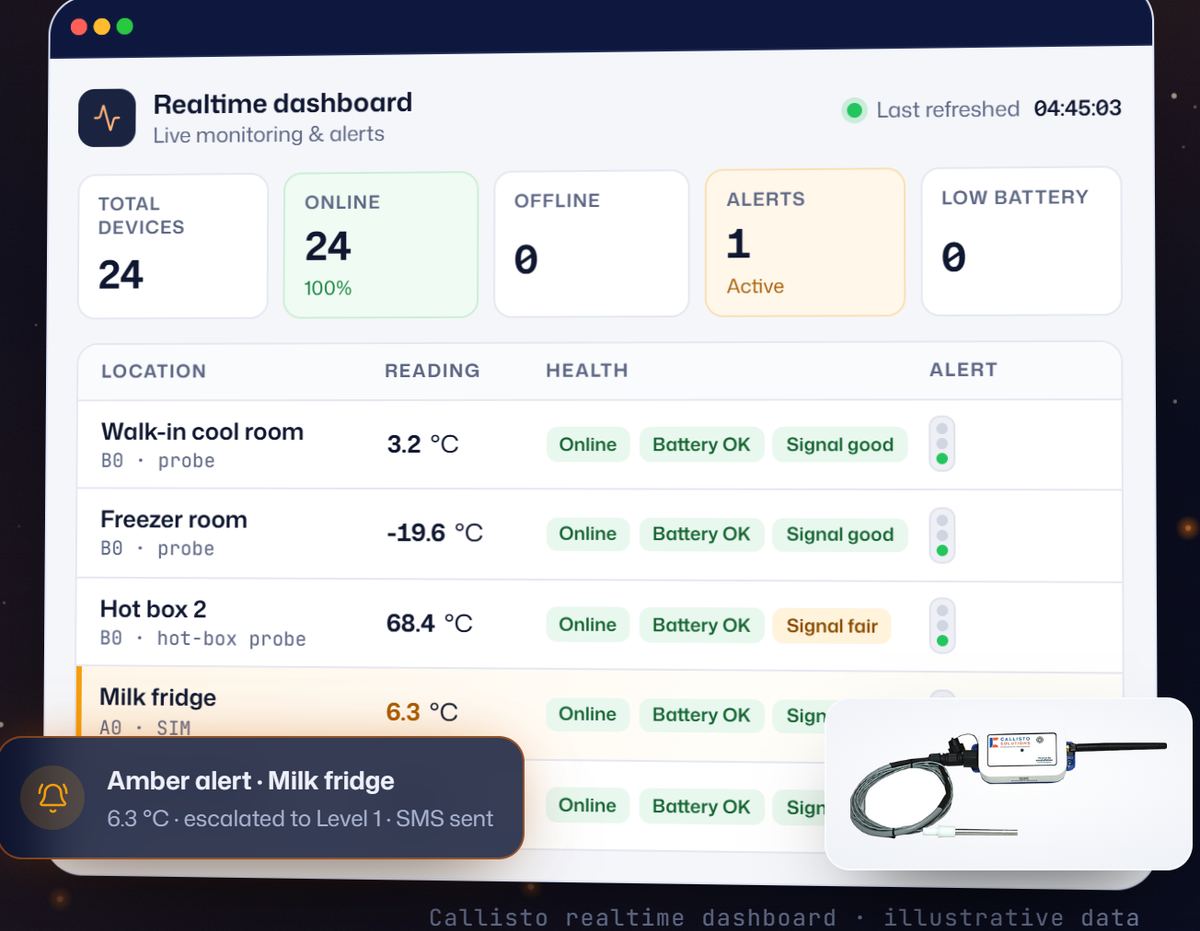Click Battery OK badge in Milk fridge row

[x=701, y=714]
